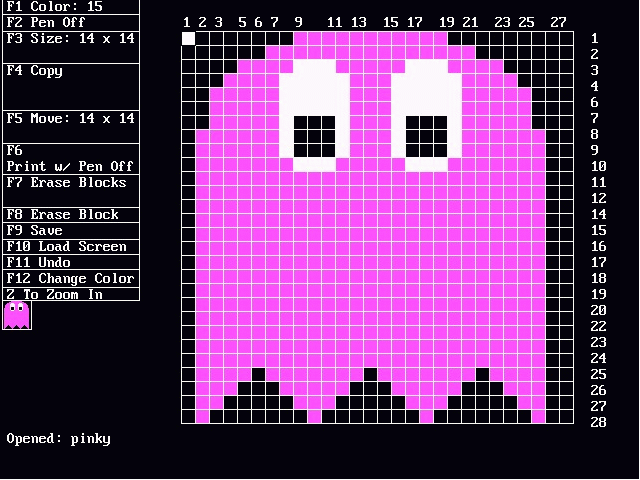
Task: Click the single black peak cell of the left bottom notch
Action: [258, 374]
